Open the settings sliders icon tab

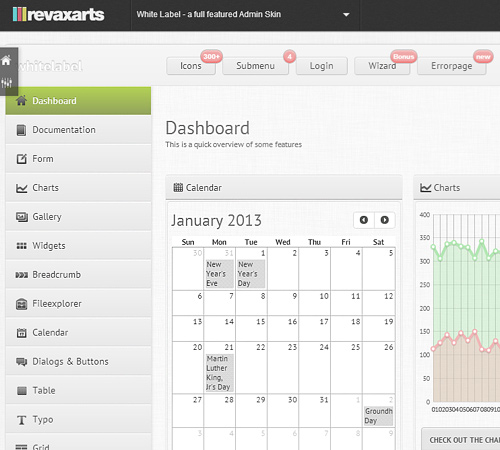click(6, 83)
